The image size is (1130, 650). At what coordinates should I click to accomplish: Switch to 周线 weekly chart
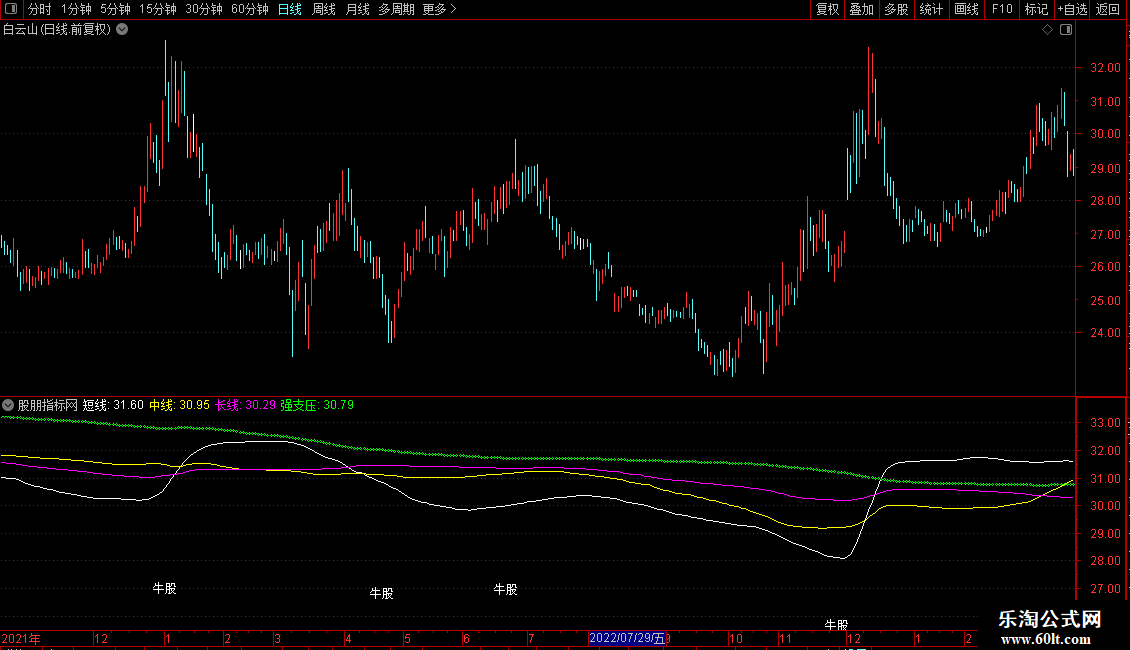(324, 9)
